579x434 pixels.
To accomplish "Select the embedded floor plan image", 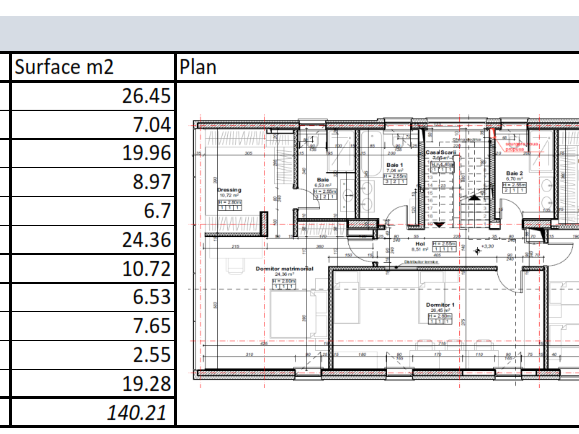I will point(383,251).
